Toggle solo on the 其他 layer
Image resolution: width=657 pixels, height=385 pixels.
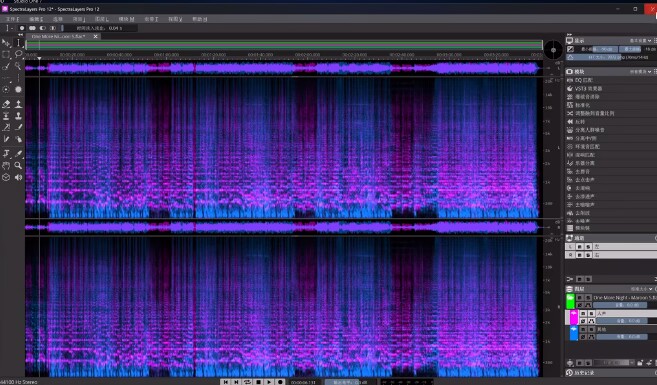[591, 329]
